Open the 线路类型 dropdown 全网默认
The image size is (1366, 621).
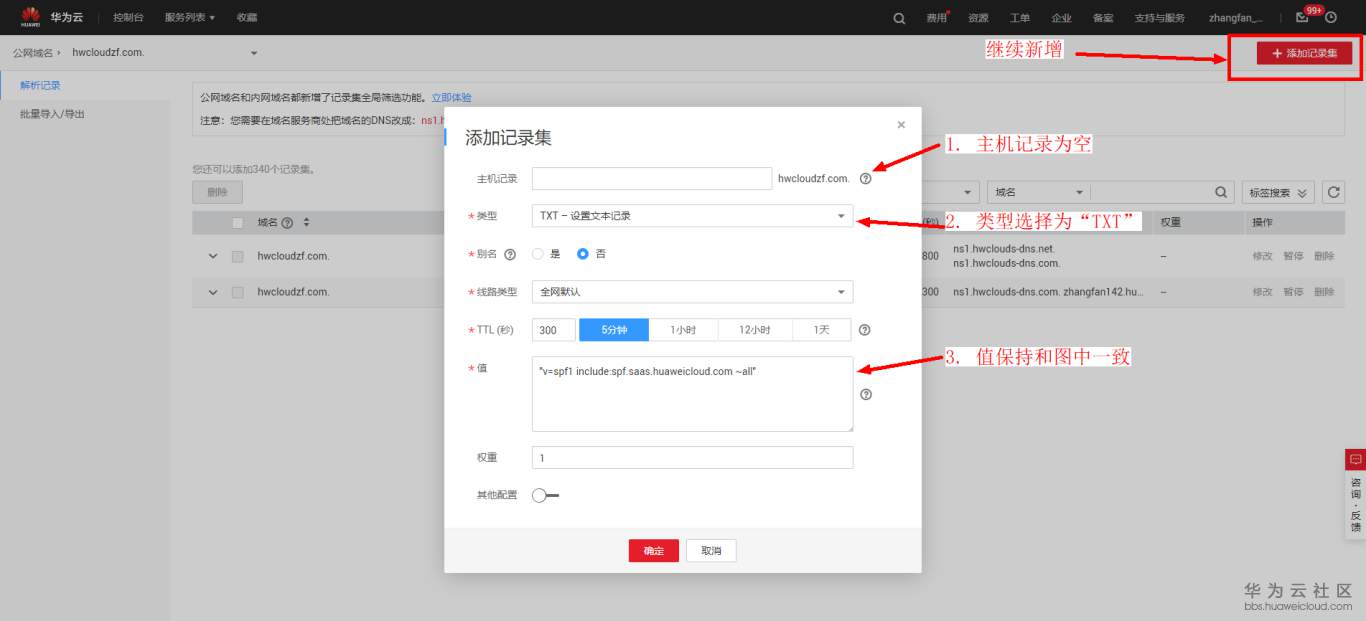pos(692,292)
